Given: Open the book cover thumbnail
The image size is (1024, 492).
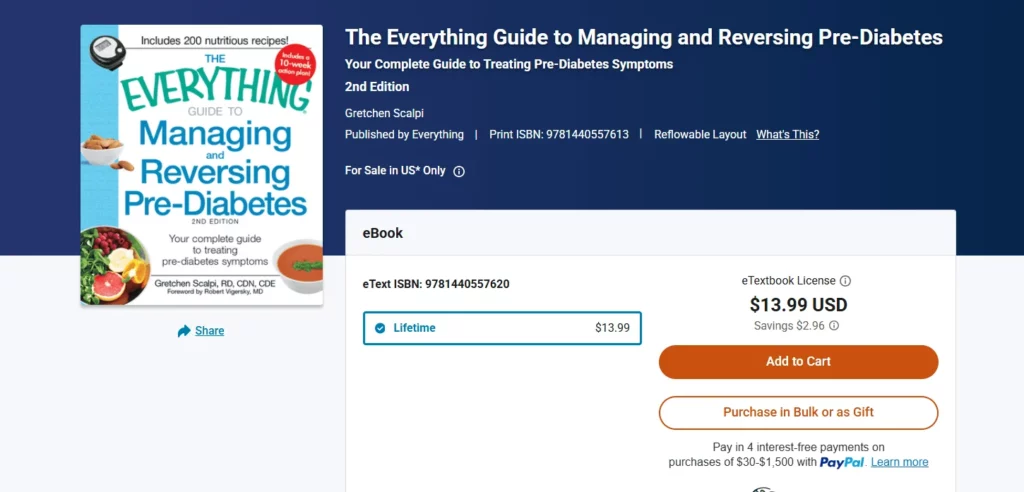Looking at the screenshot, I should pos(202,165).
